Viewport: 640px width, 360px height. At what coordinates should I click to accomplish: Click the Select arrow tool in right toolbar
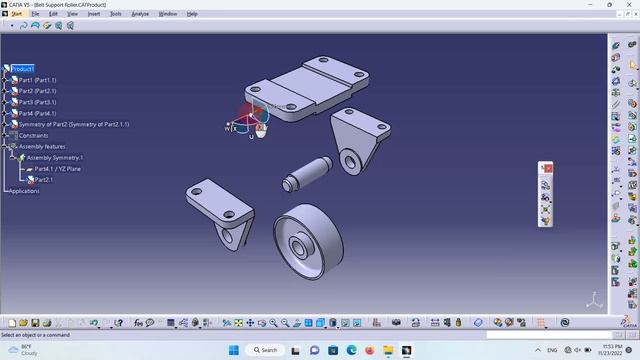633,65
